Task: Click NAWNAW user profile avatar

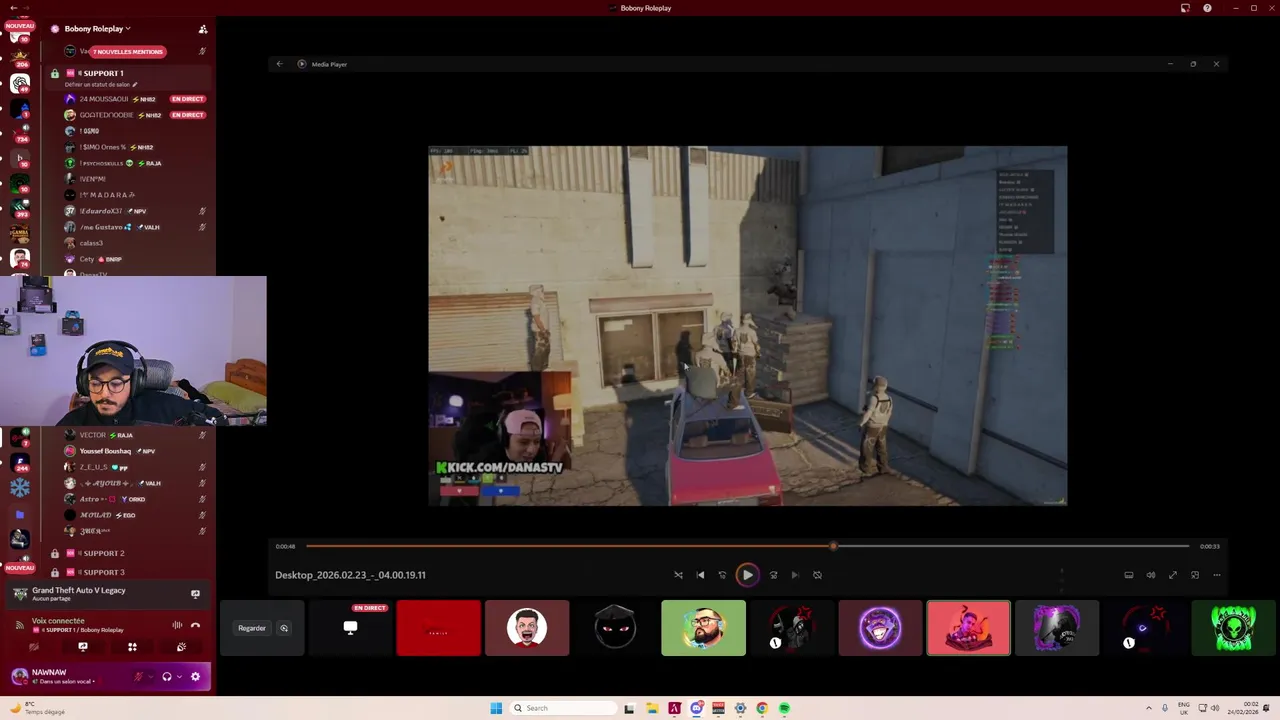Action: tap(20, 677)
